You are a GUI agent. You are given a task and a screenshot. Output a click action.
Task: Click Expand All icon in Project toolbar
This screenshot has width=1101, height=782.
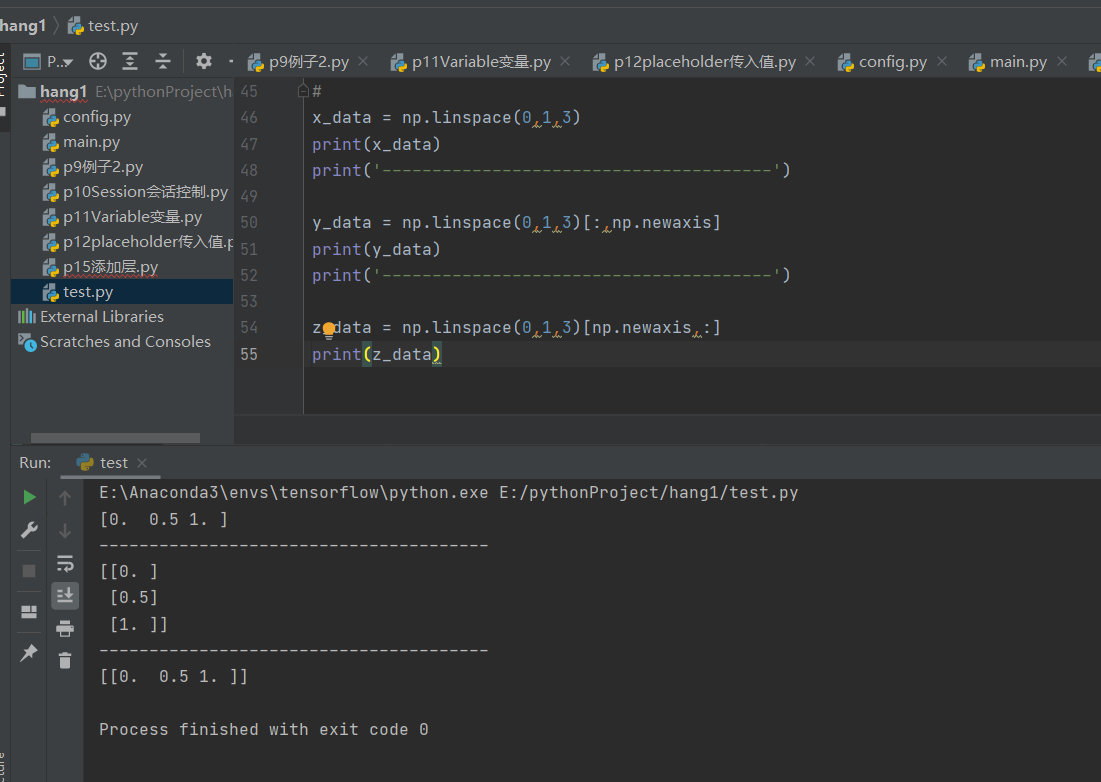click(130, 62)
